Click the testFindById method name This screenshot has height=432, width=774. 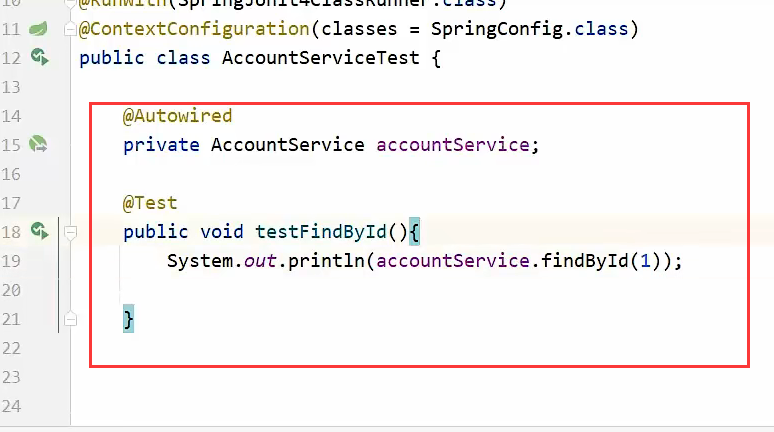click(x=320, y=232)
